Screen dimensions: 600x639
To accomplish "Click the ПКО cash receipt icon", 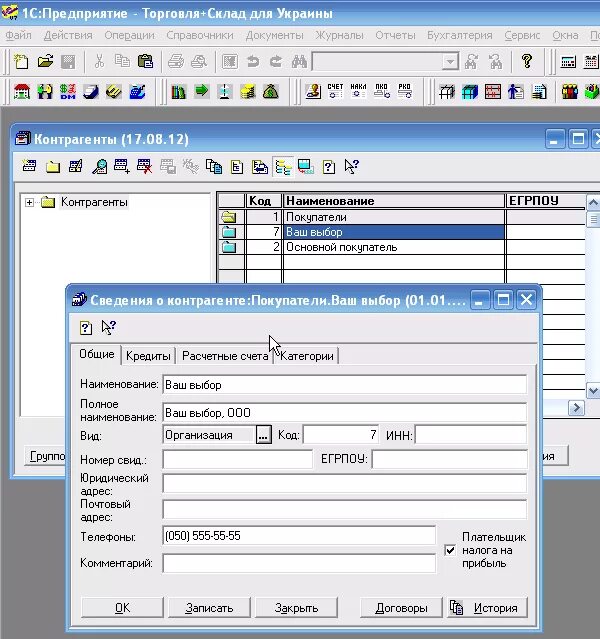I will 382,90.
